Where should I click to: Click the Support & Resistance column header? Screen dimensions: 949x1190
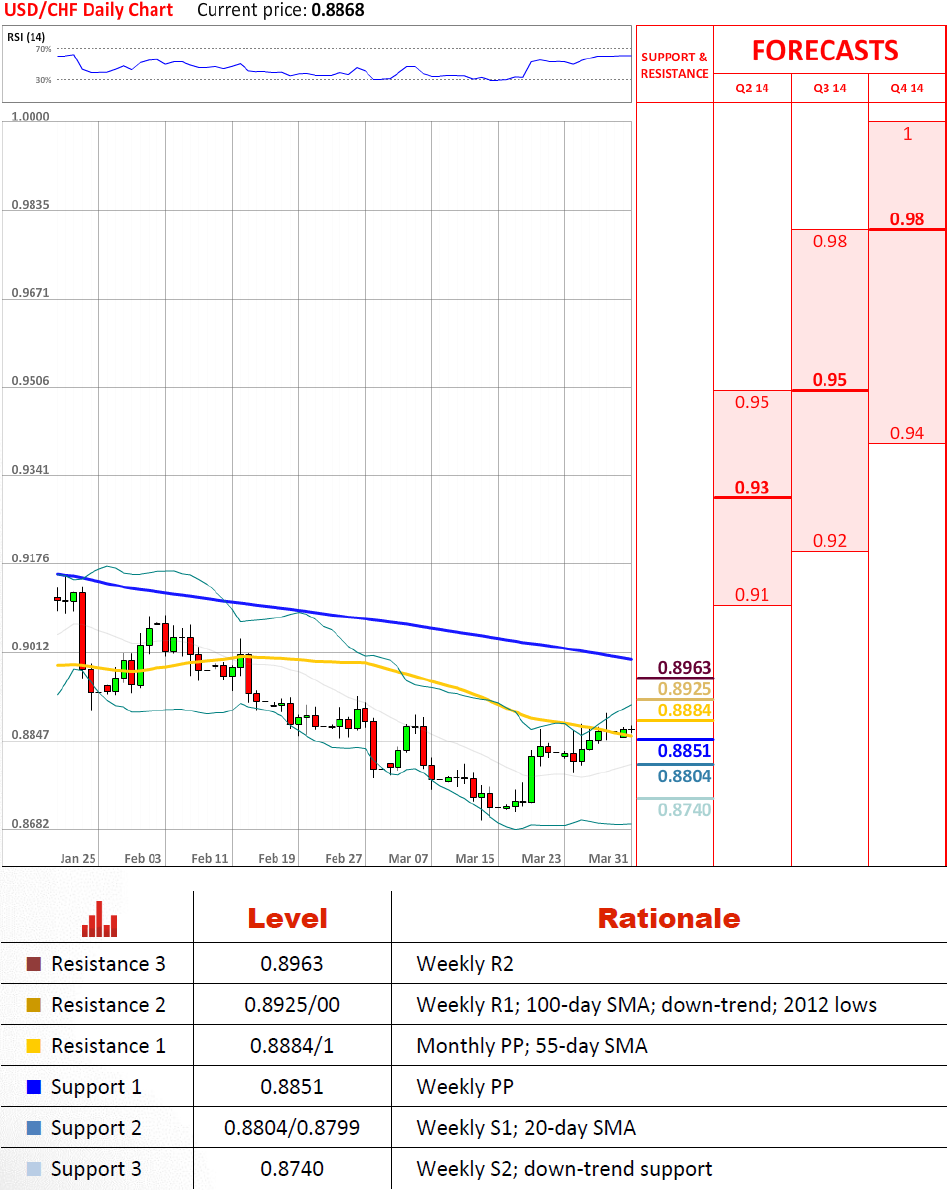pyautogui.click(x=674, y=65)
